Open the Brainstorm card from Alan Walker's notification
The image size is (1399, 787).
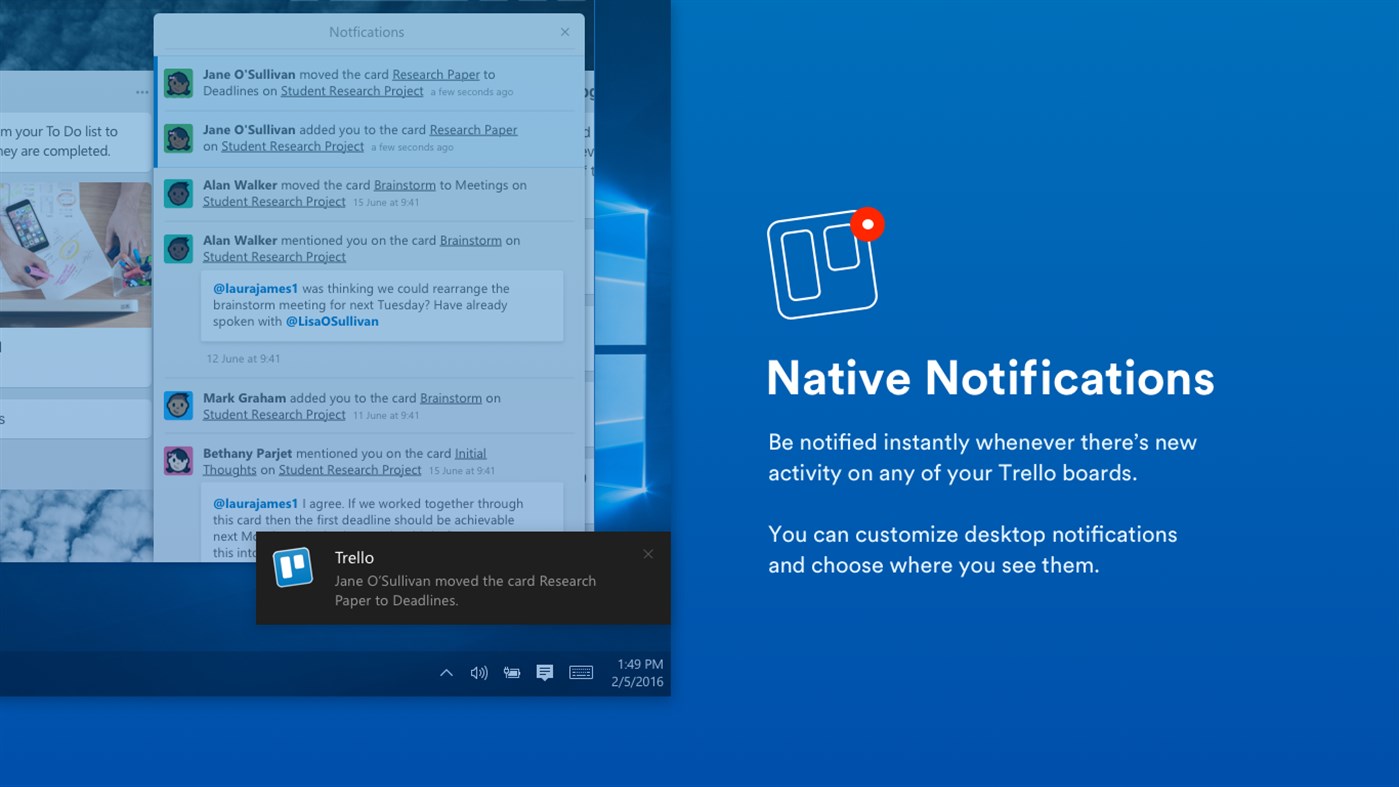[x=404, y=185]
